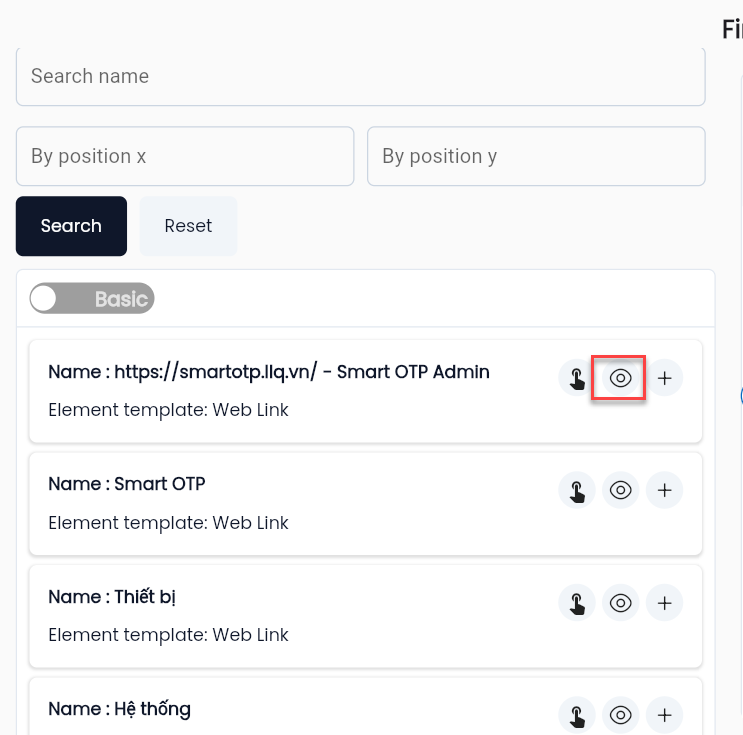Click pointer icon for Smart OTP row
743x735 pixels.
(577, 490)
